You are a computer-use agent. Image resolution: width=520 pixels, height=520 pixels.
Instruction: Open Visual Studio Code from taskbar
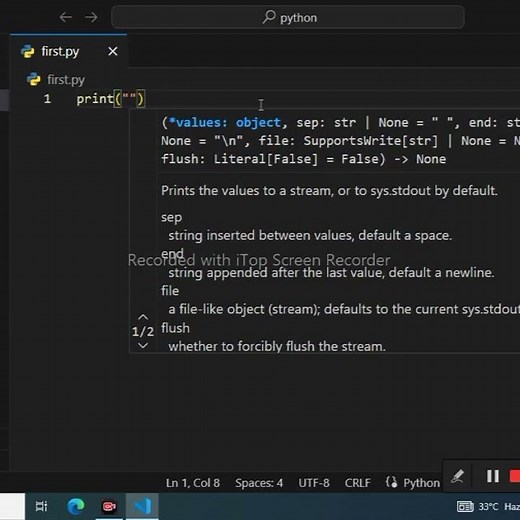pos(142,506)
